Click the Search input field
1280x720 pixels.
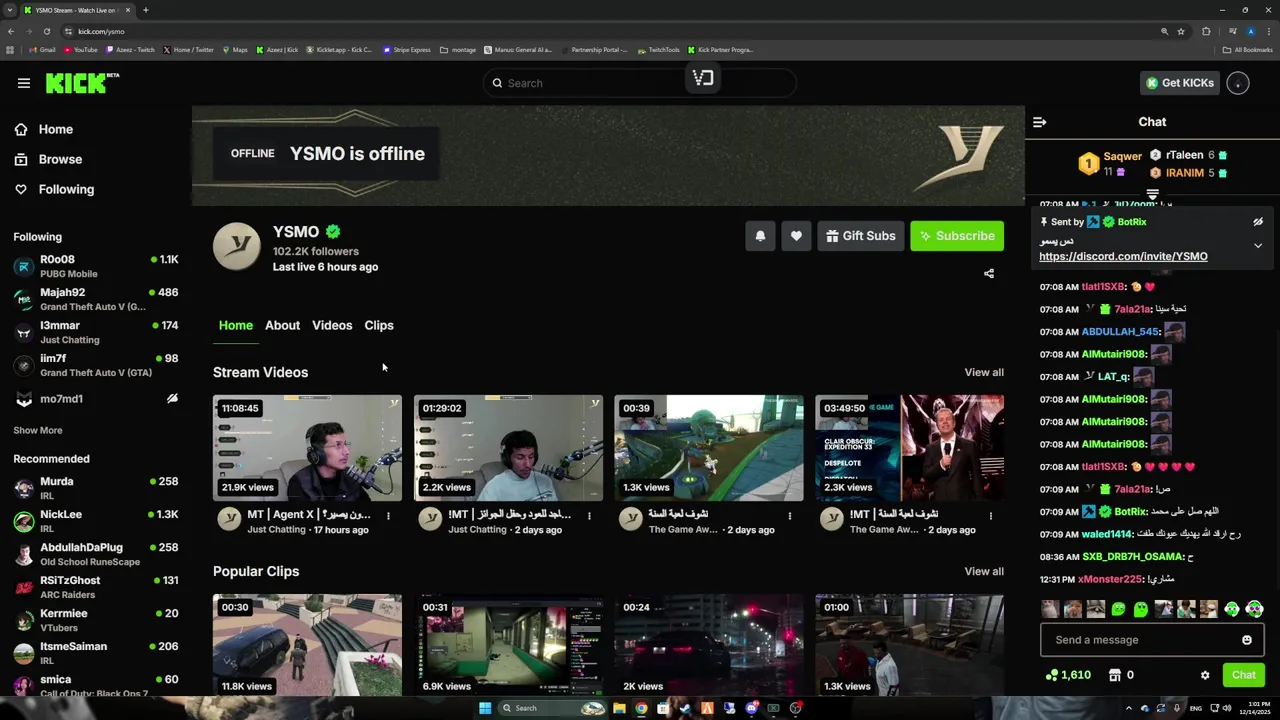click(640, 83)
